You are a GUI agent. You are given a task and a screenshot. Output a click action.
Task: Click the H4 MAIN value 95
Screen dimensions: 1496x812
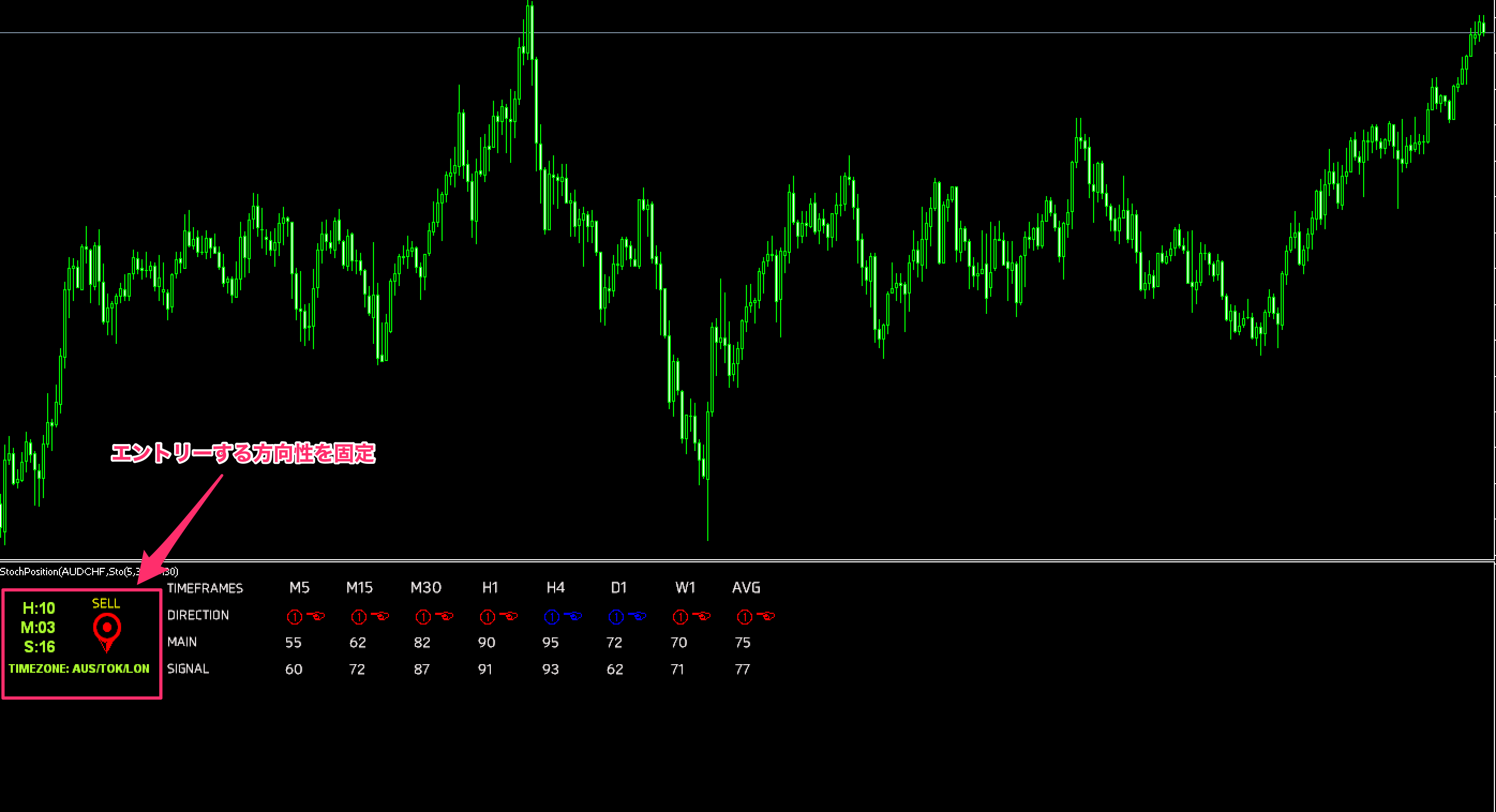pos(550,643)
